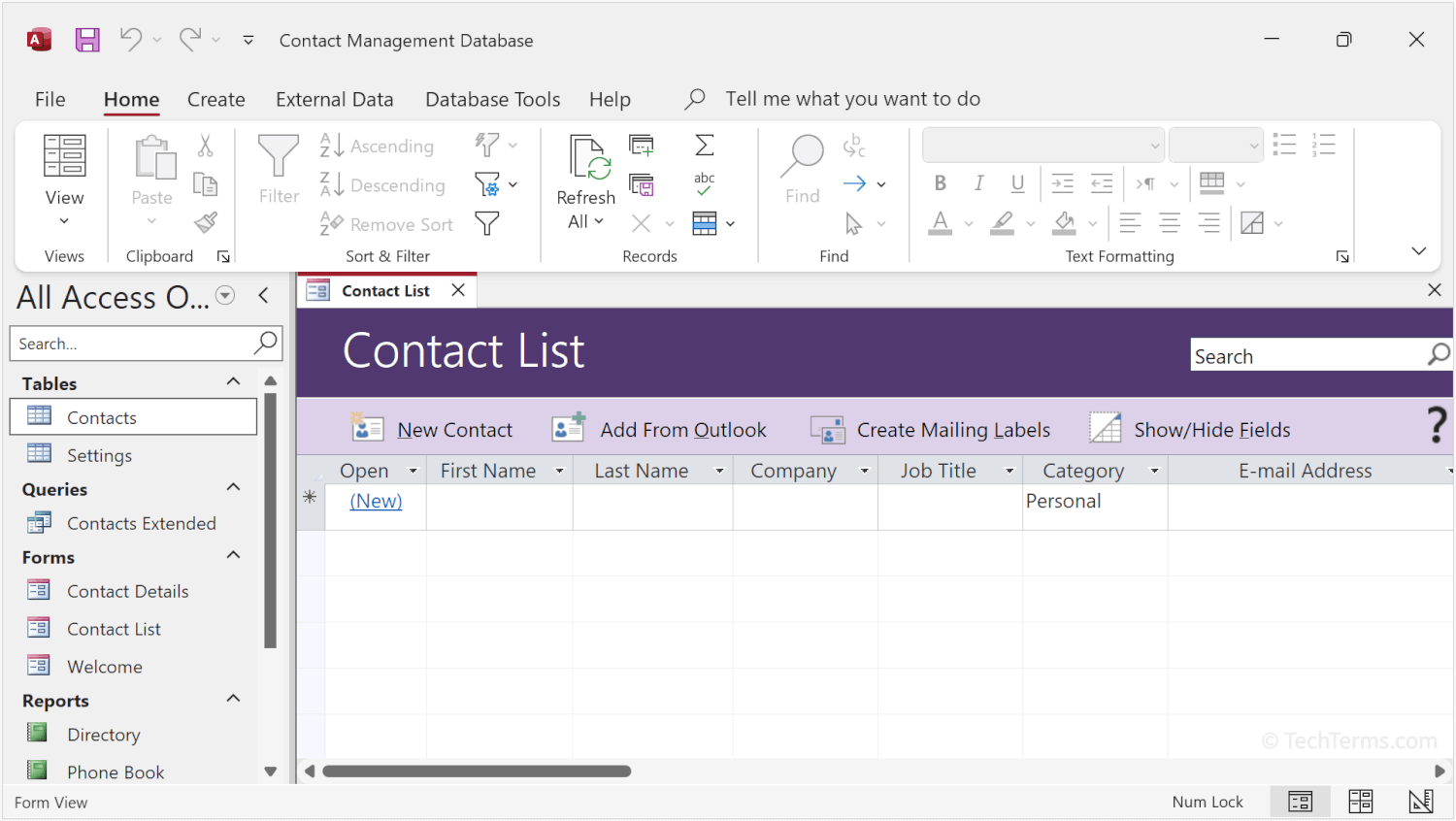
Task: Click the bulleted list icon
Action: pos(1285,145)
